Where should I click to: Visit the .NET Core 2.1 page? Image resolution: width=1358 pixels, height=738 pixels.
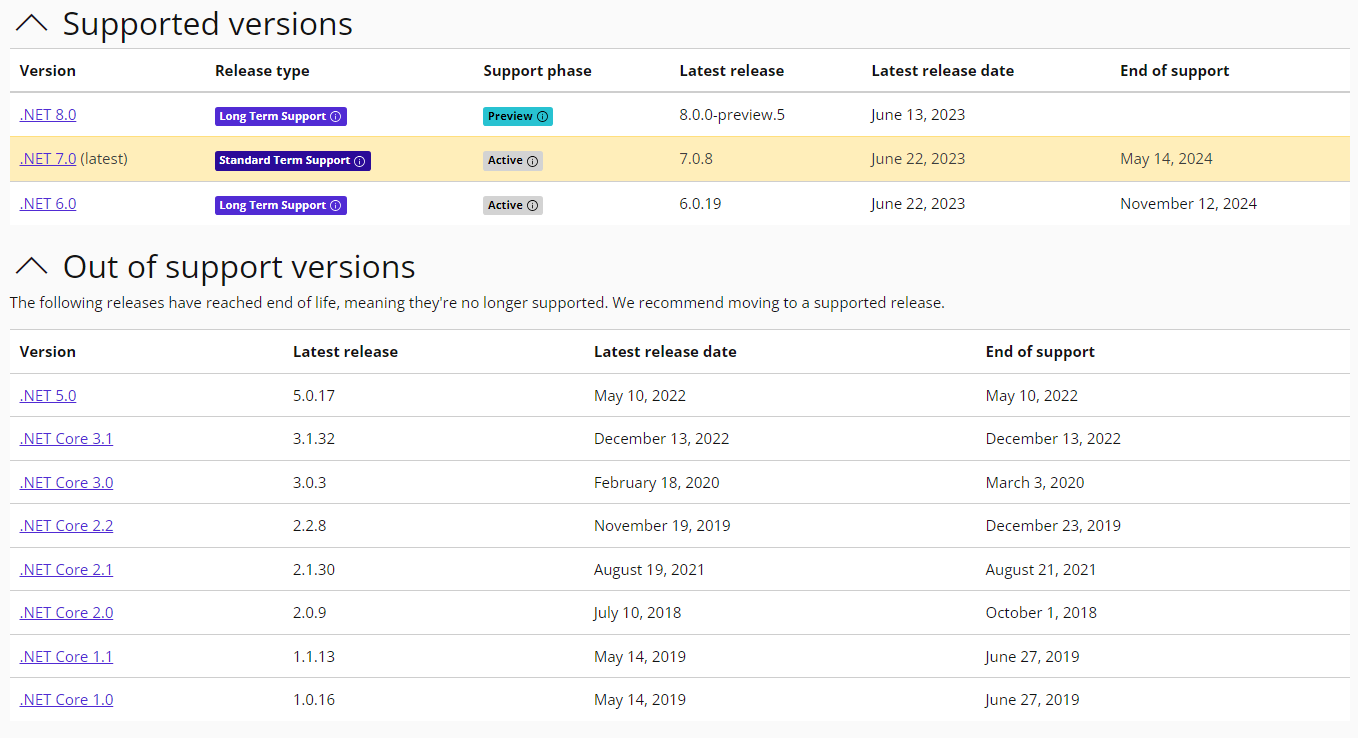66,570
